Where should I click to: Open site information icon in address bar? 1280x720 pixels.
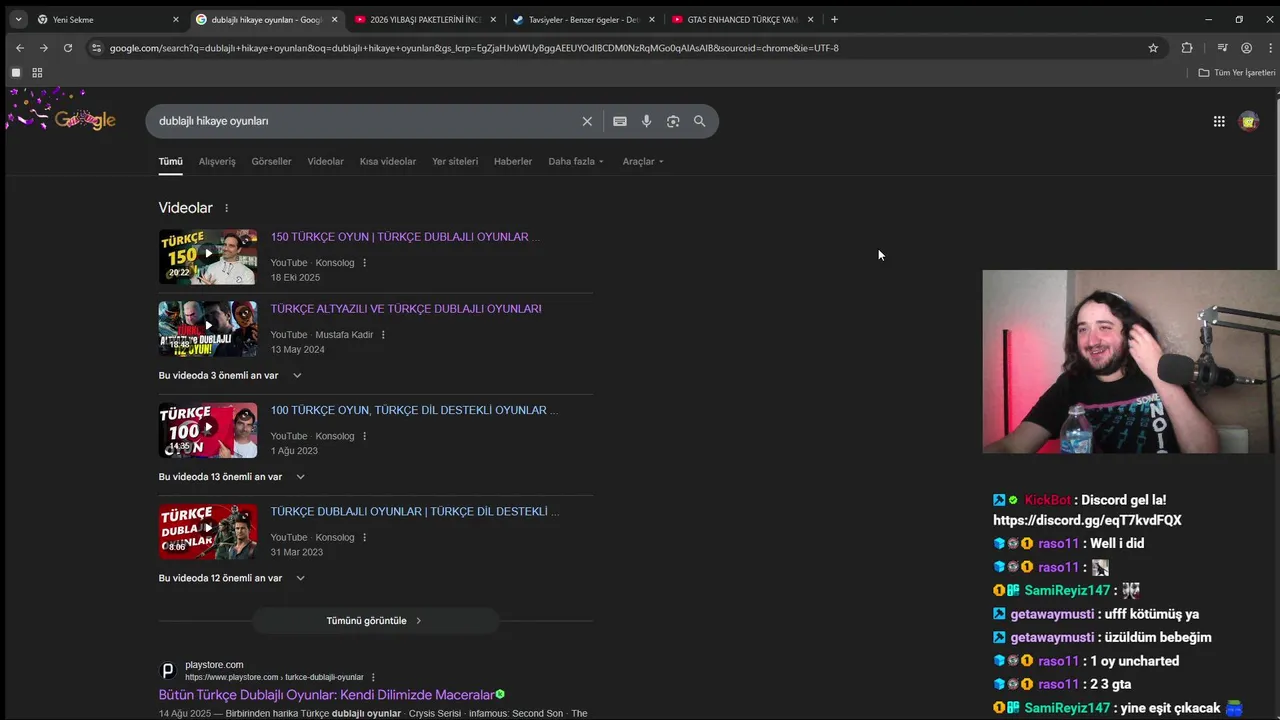[96, 48]
